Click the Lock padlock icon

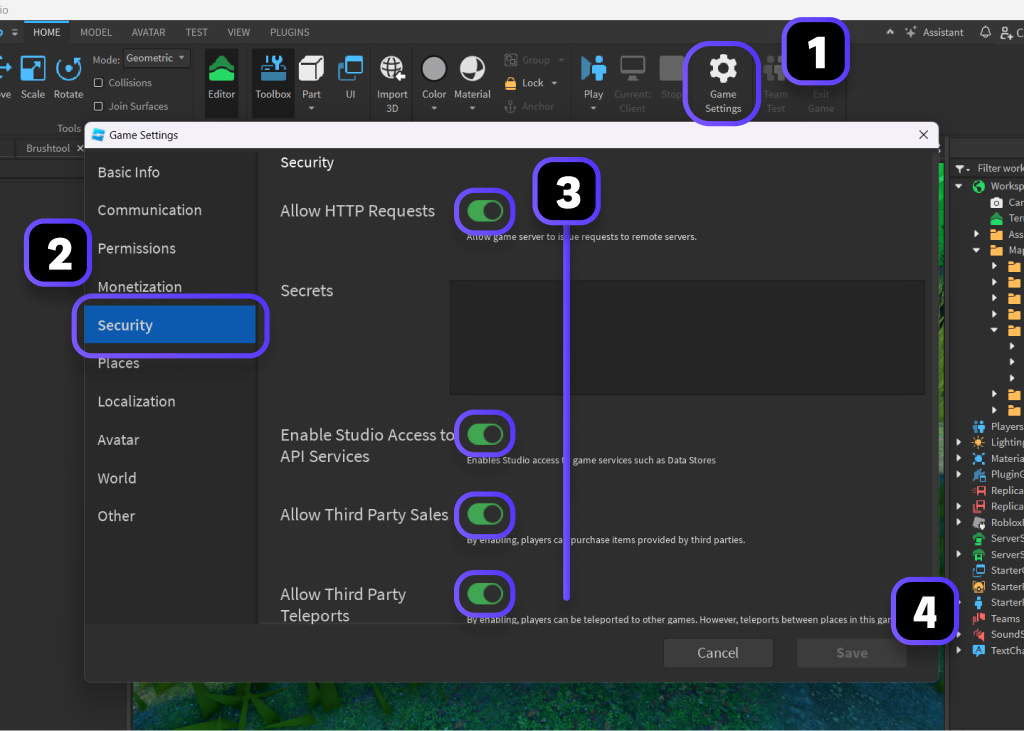pos(511,83)
